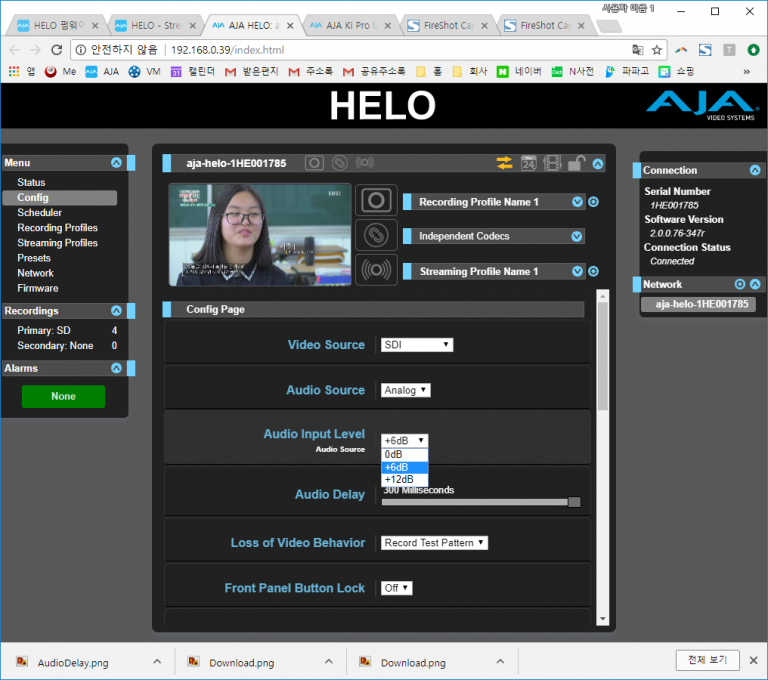Viewport: 768px width, 680px height.
Task: Click the video preview thumbnail
Action: (x=260, y=235)
